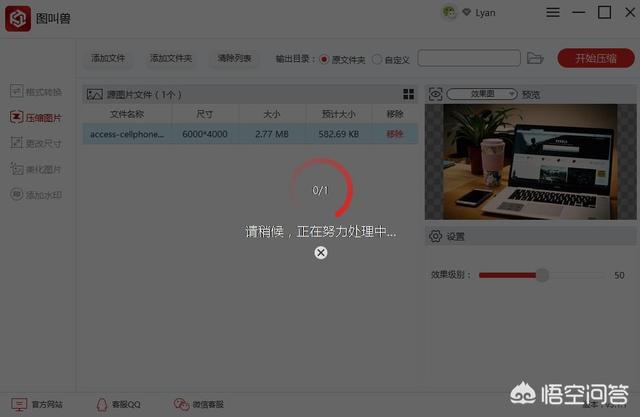Select the 自定义 custom output radio button
Image resolution: width=640 pixels, height=417 pixels.
pos(377,59)
